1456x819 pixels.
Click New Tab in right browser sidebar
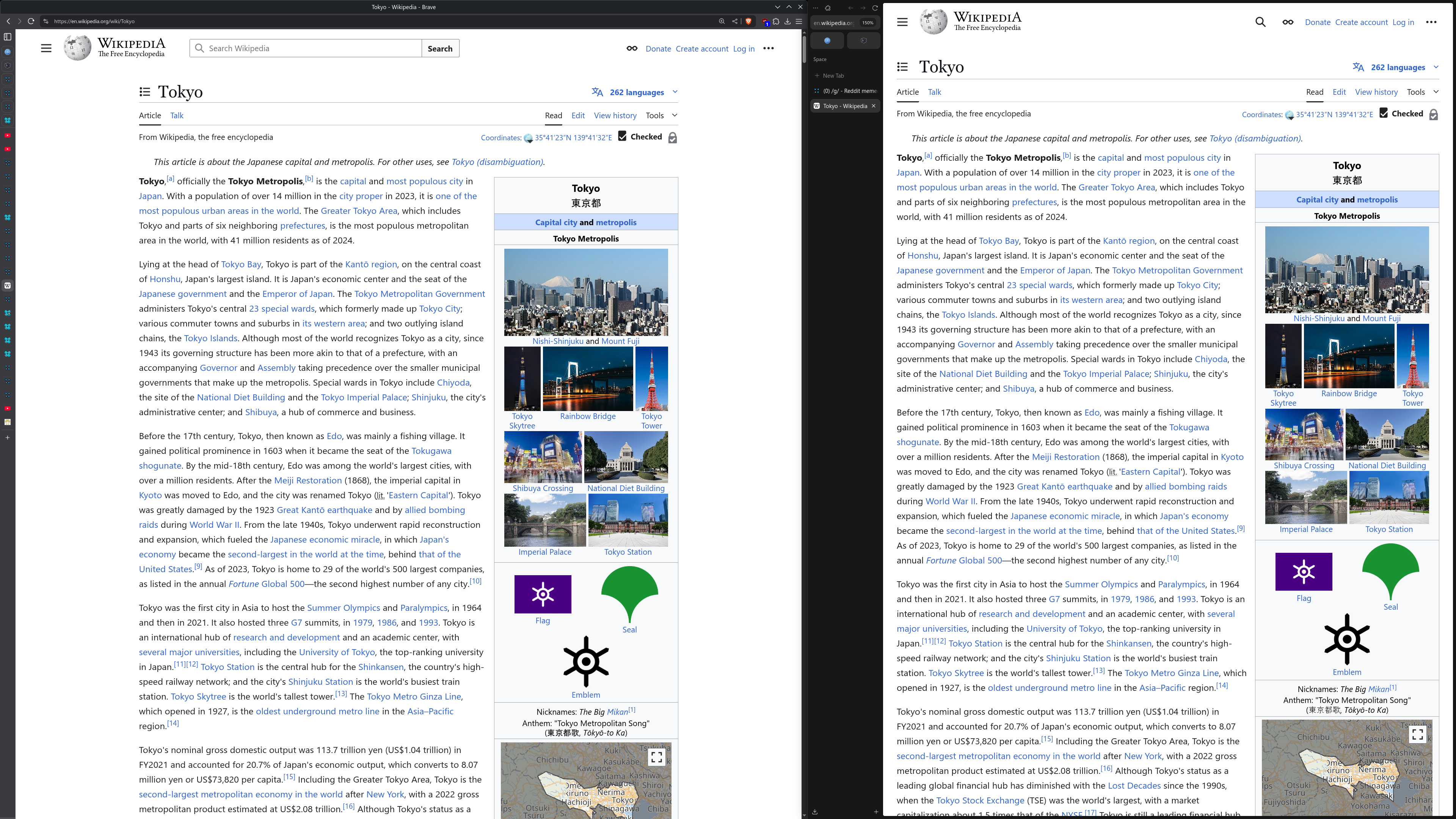click(845, 75)
